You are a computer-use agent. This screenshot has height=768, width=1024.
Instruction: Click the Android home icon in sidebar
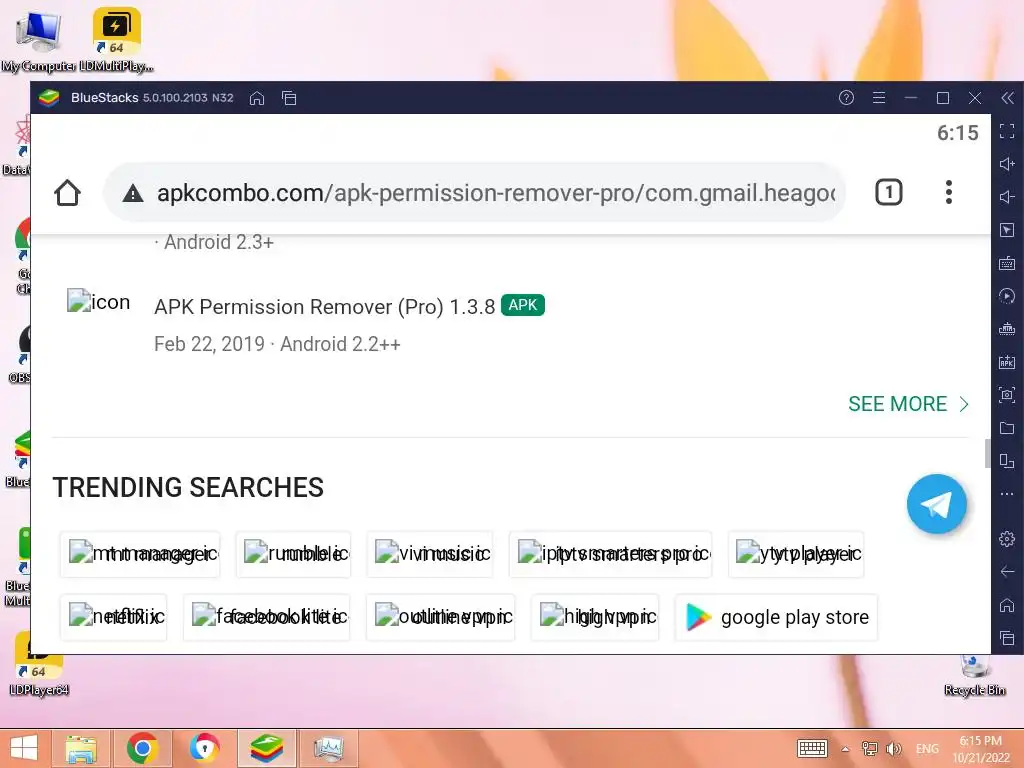1007,605
